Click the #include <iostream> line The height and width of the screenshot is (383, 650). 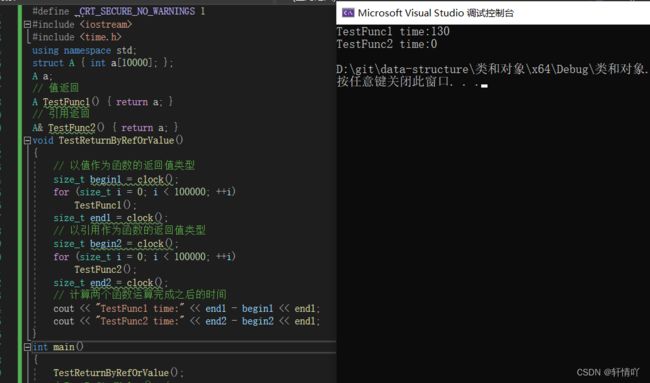click(x=82, y=24)
